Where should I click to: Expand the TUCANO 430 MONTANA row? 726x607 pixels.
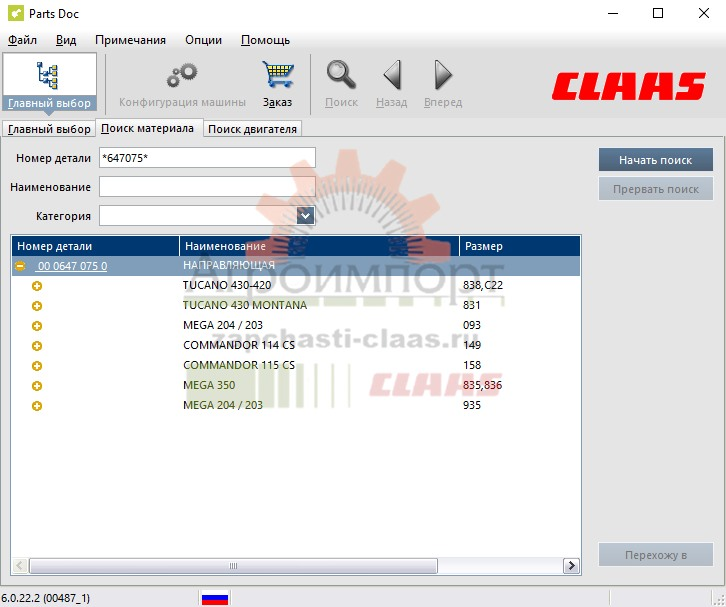tap(37, 306)
